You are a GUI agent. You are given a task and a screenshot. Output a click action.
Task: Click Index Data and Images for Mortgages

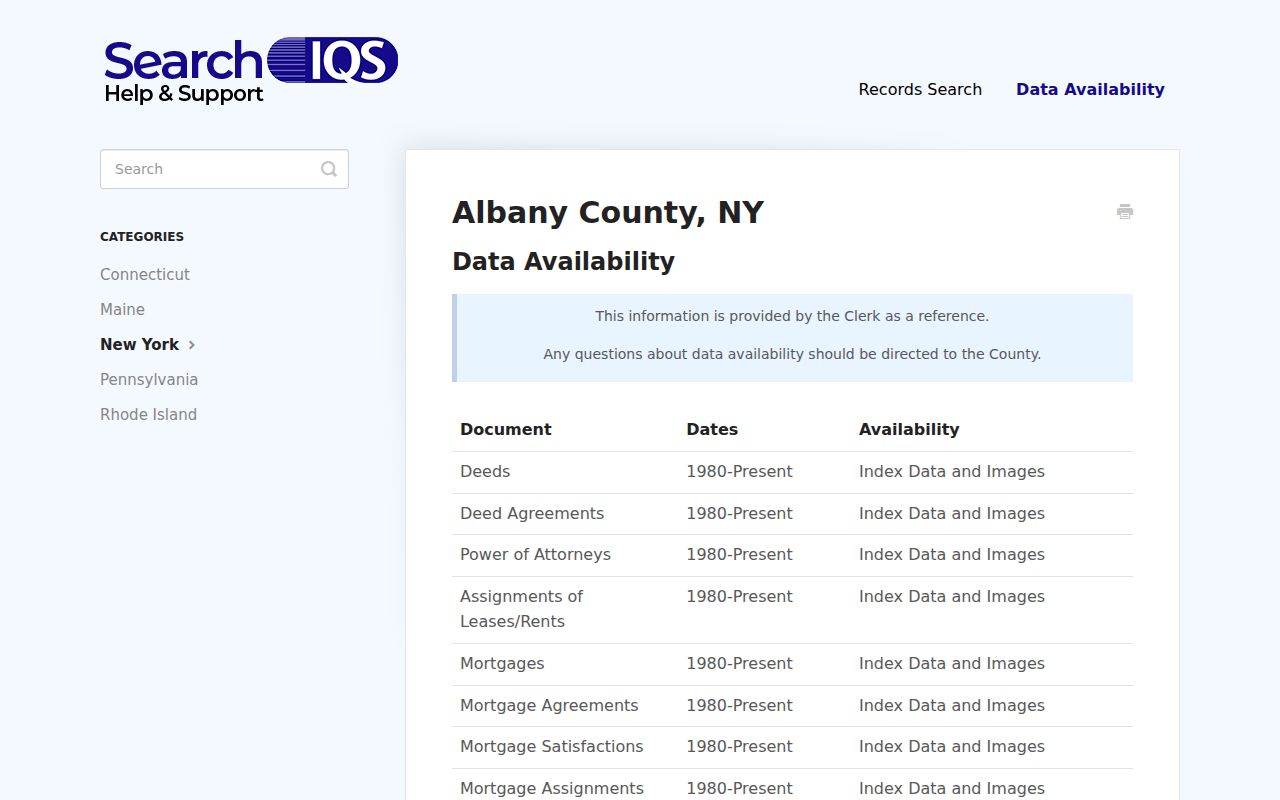coord(952,663)
